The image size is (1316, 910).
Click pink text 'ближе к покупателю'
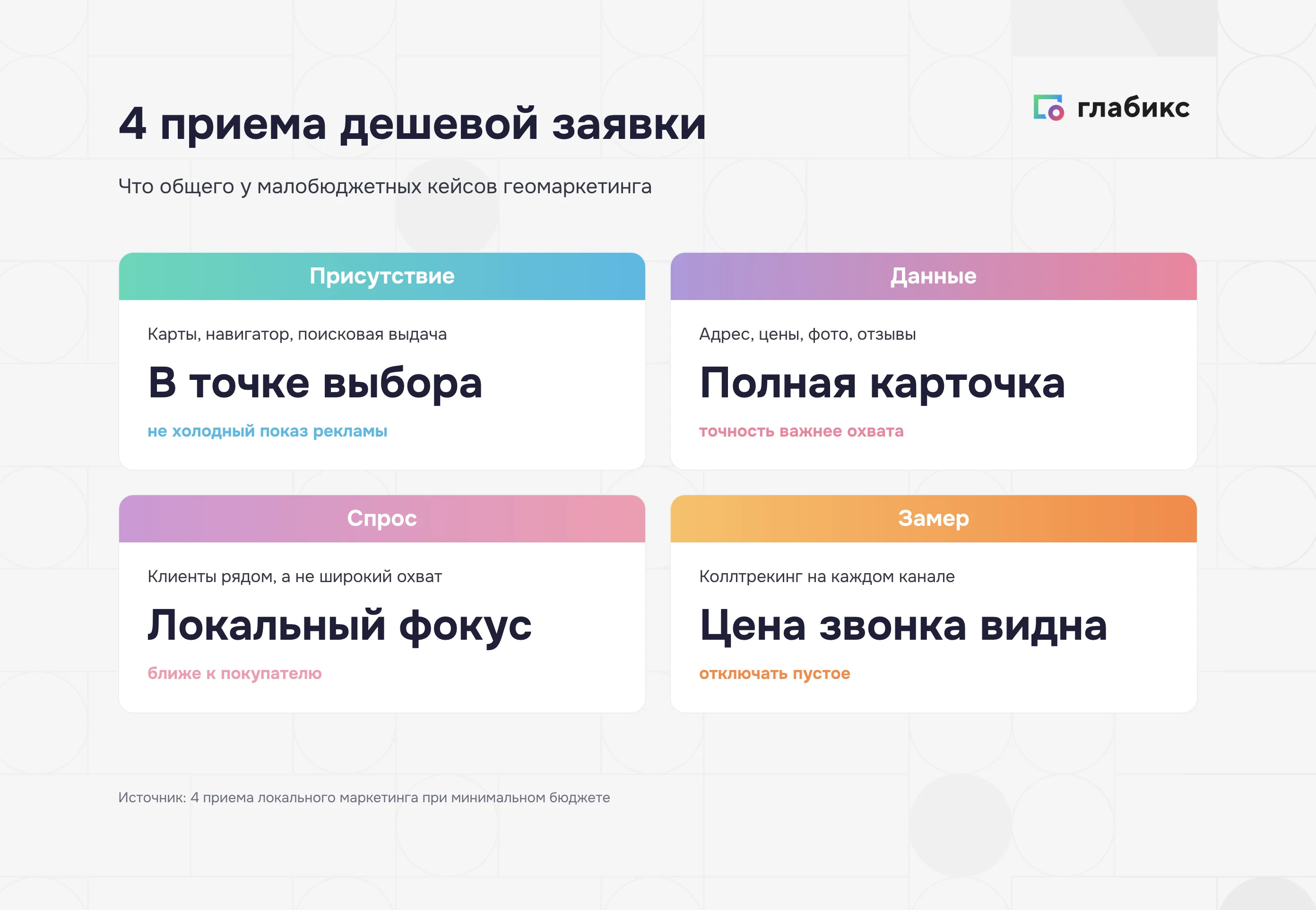[235, 673]
